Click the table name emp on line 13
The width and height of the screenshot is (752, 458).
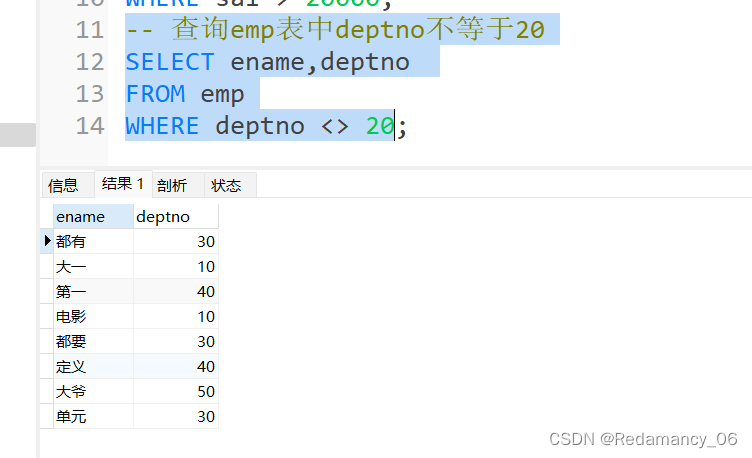pos(222,95)
